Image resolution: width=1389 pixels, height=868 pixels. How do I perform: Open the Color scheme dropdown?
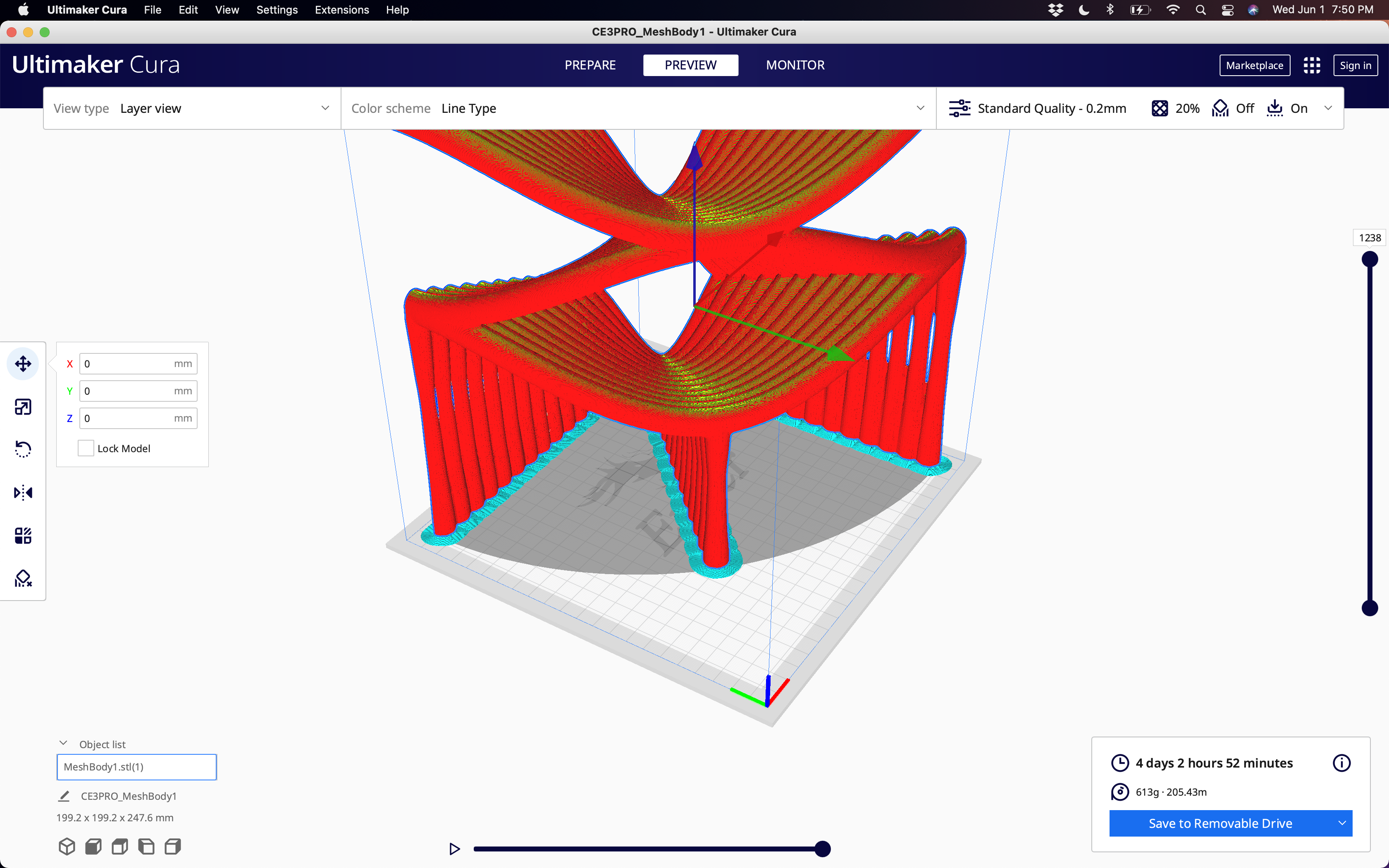coord(638,108)
